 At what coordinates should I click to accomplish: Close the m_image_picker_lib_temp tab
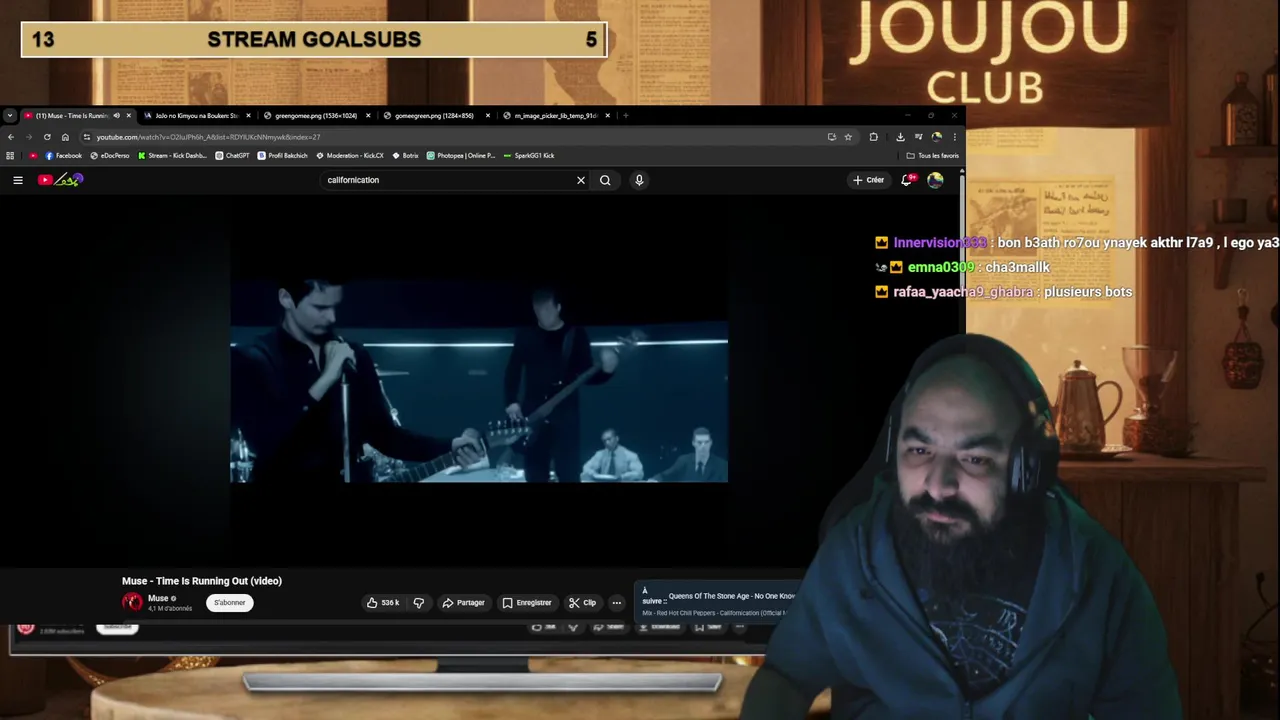click(x=608, y=116)
